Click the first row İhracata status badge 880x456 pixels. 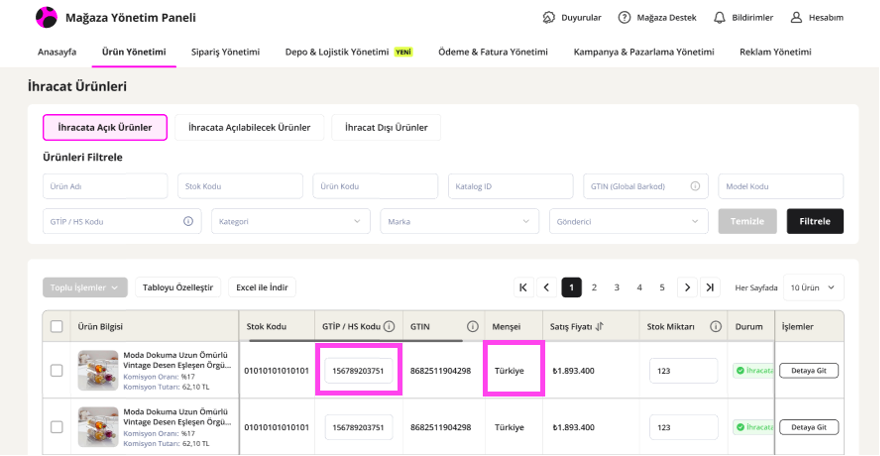point(753,371)
